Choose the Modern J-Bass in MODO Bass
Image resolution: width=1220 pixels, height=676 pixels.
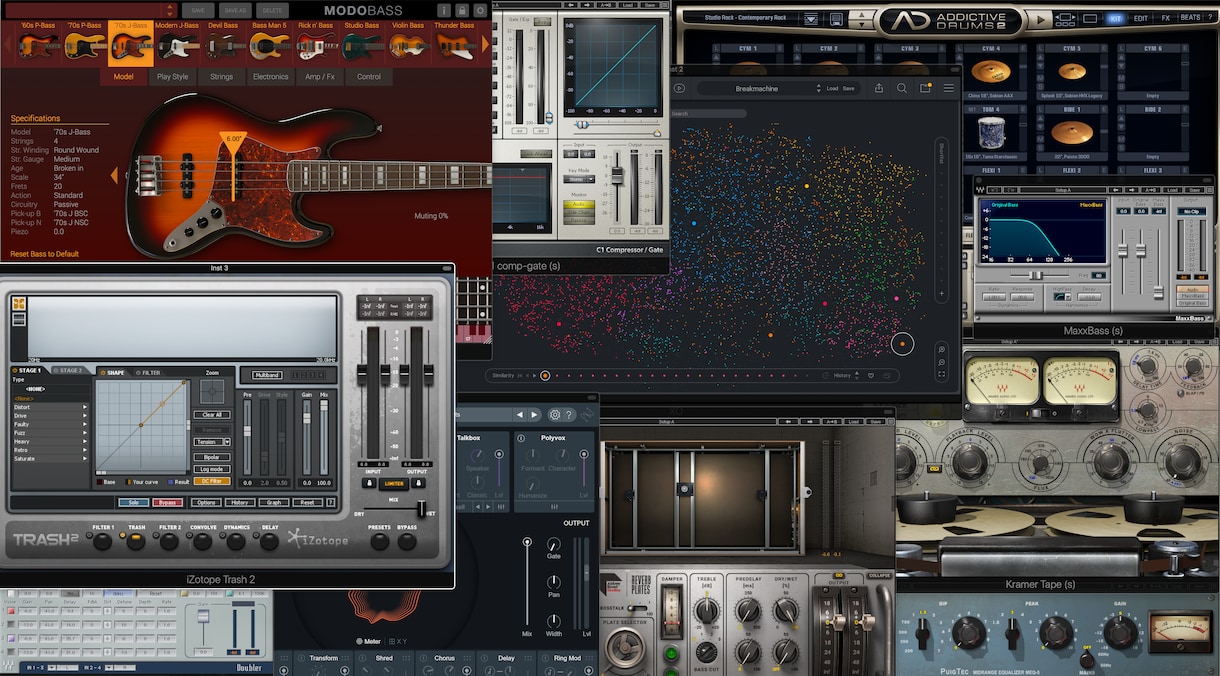tap(177, 45)
